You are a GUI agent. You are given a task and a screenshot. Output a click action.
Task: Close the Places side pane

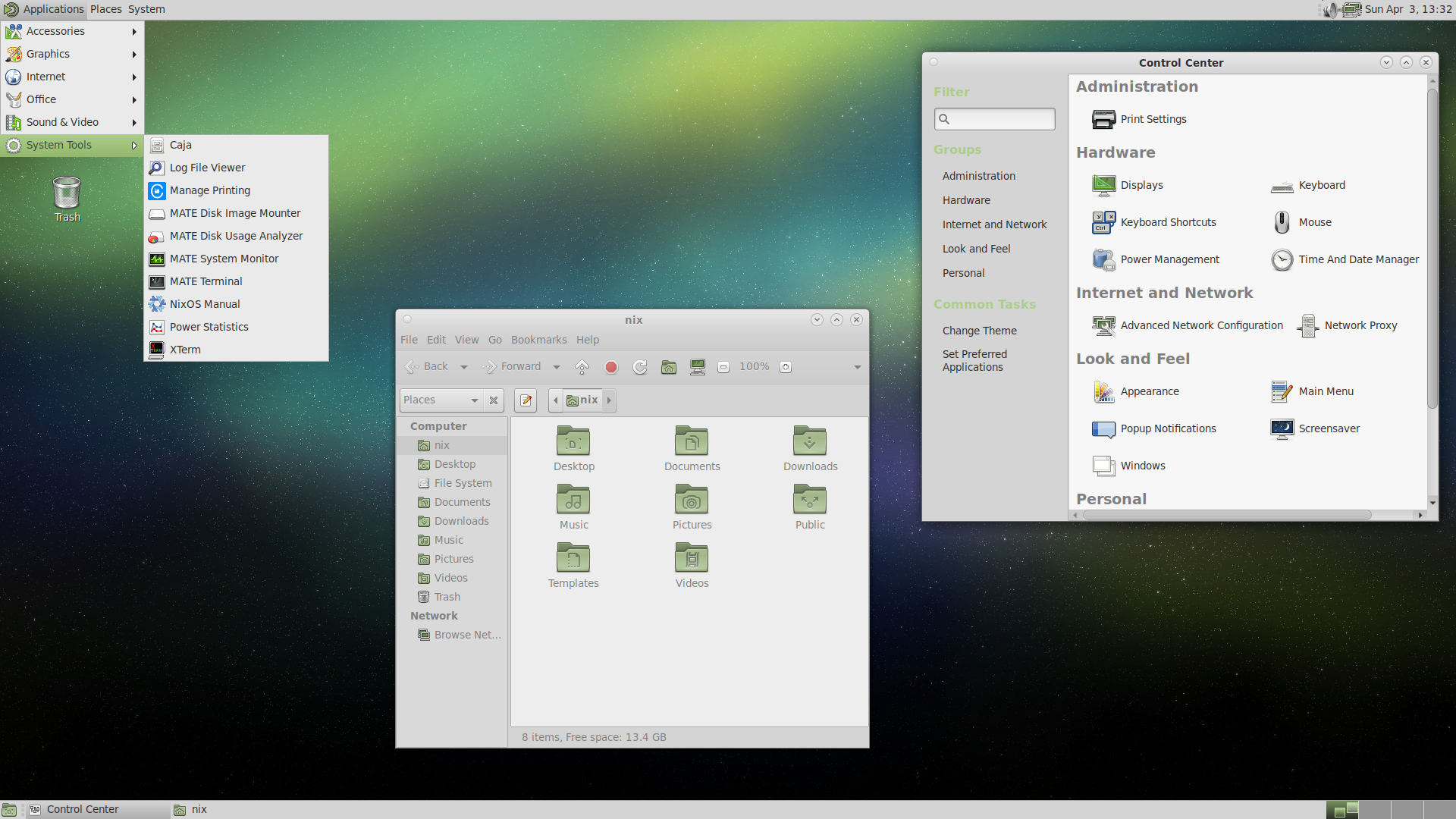[494, 400]
